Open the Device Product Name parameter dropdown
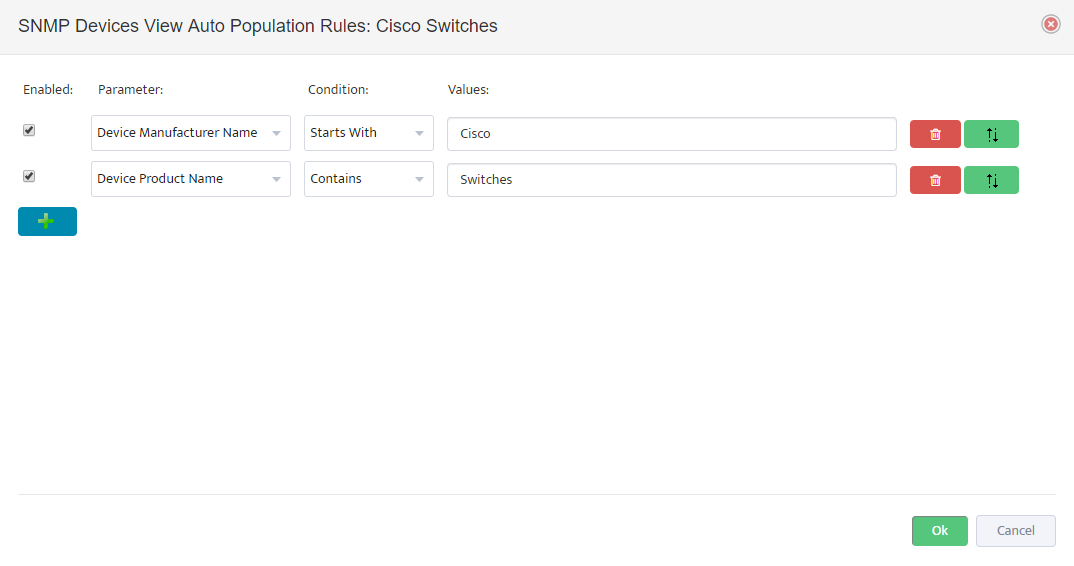 (190, 179)
